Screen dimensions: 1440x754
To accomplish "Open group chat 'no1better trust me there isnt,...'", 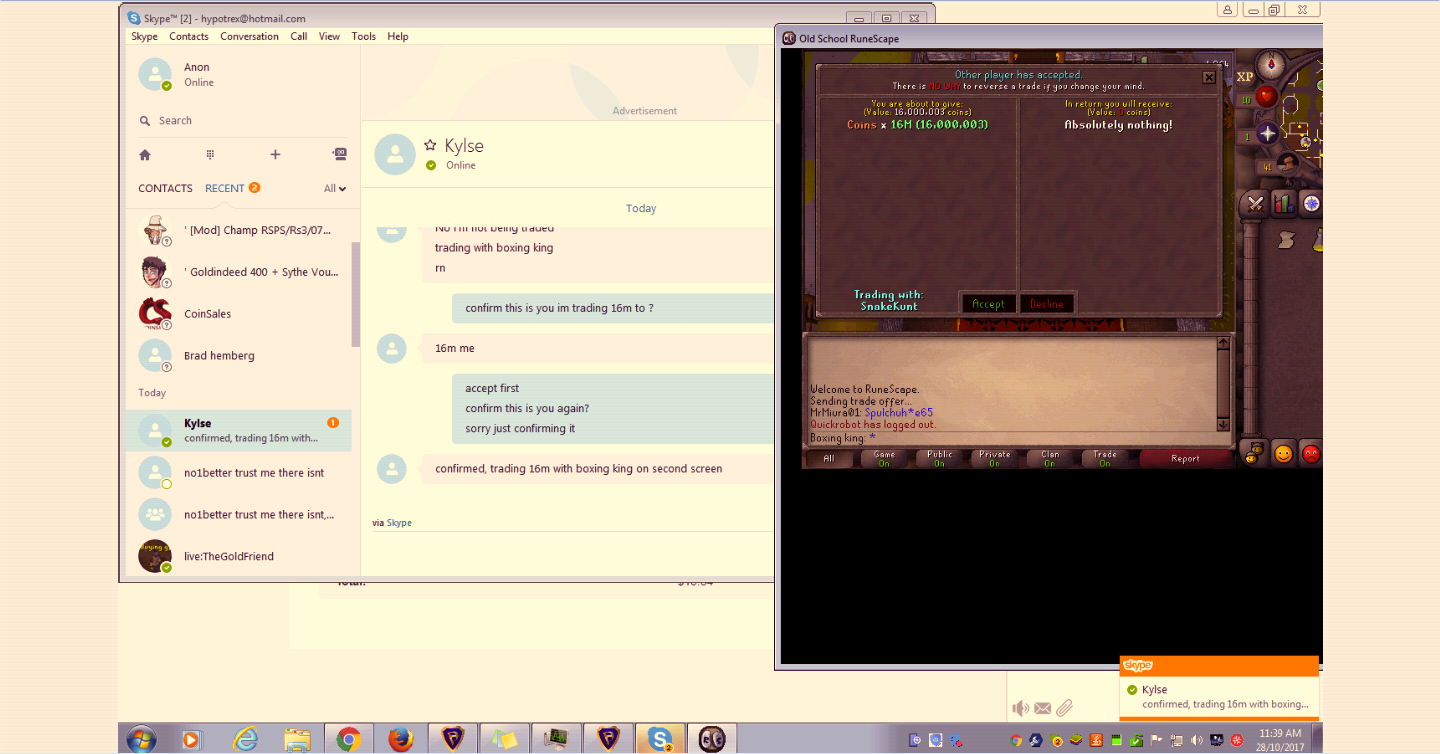I will point(238,514).
